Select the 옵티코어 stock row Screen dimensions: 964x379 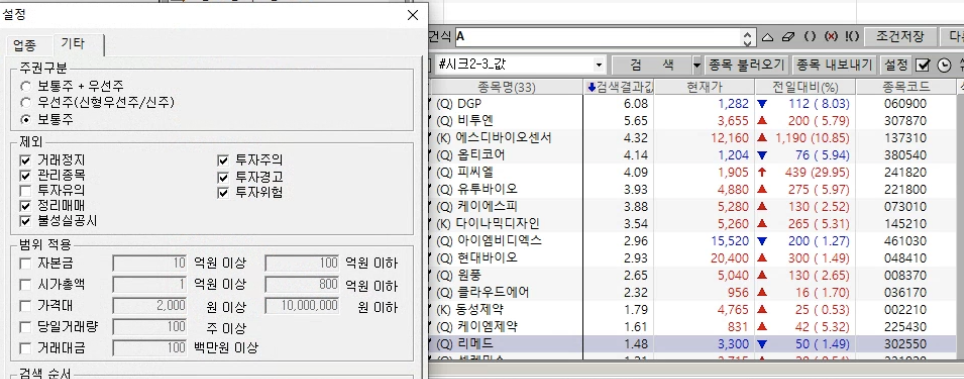point(693,155)
